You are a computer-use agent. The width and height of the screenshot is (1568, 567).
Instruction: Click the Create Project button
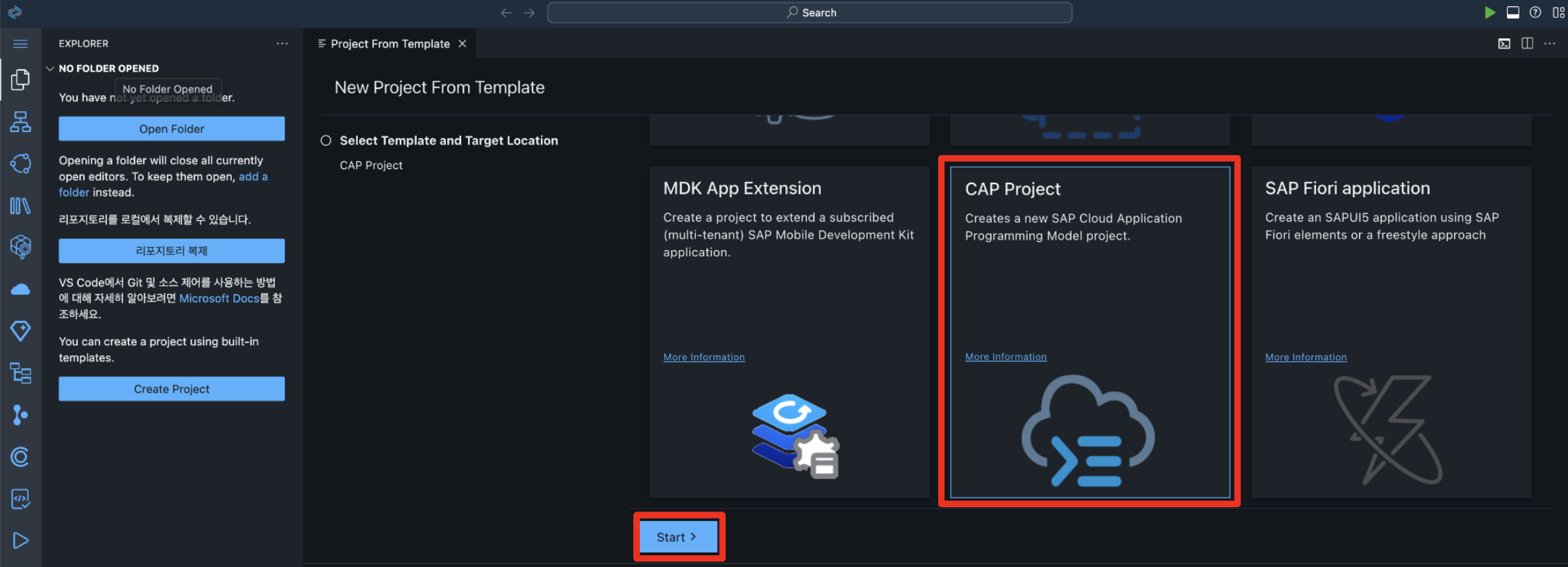tap(172, 389)
